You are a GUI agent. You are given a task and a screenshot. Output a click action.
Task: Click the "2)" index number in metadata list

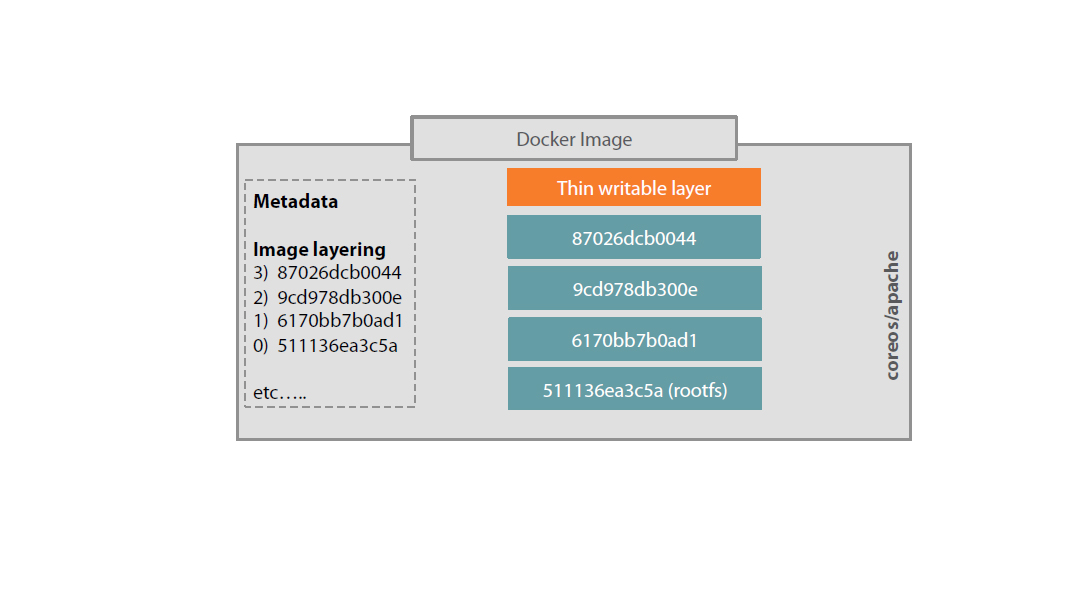(261, 297)
